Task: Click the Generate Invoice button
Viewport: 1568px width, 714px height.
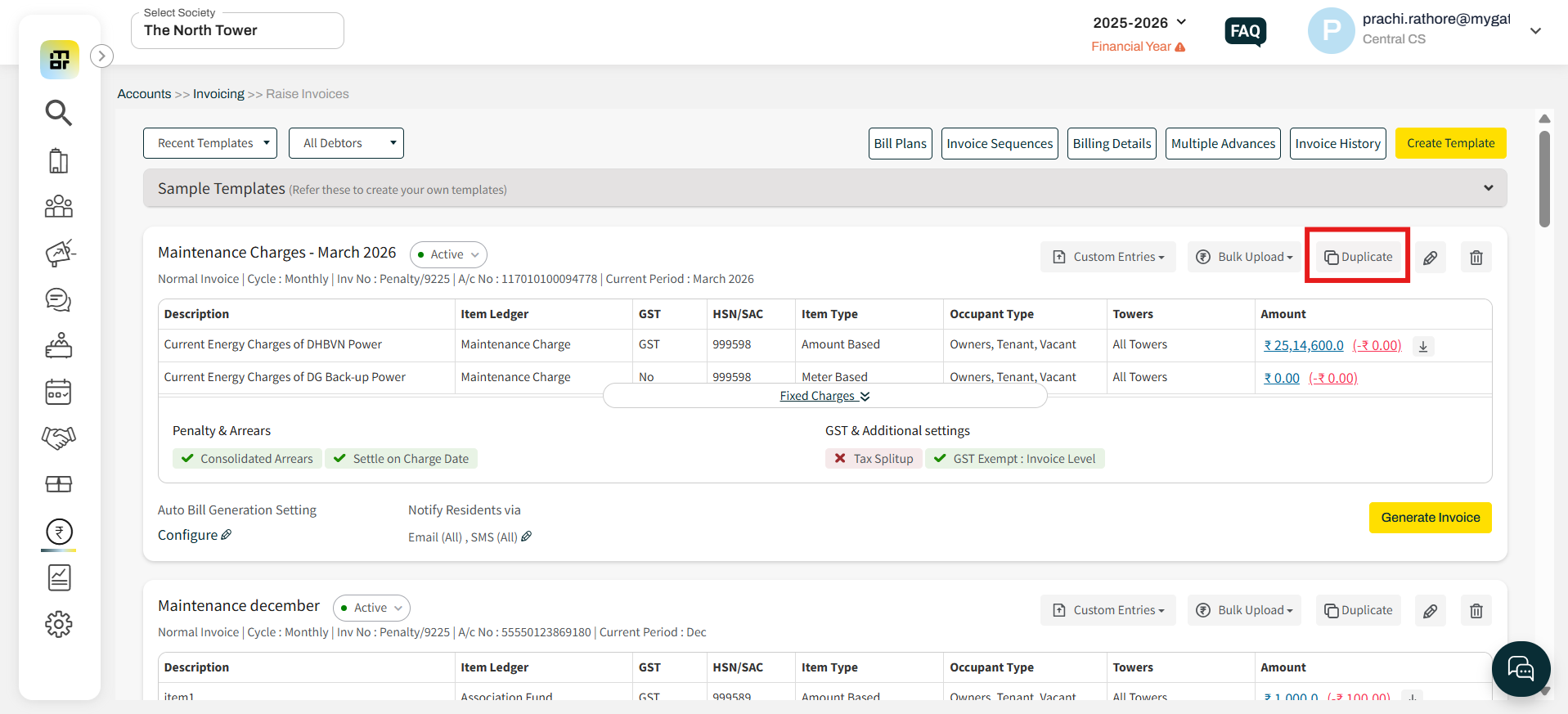Action: pyautogui.click(x=1431, y=518)
